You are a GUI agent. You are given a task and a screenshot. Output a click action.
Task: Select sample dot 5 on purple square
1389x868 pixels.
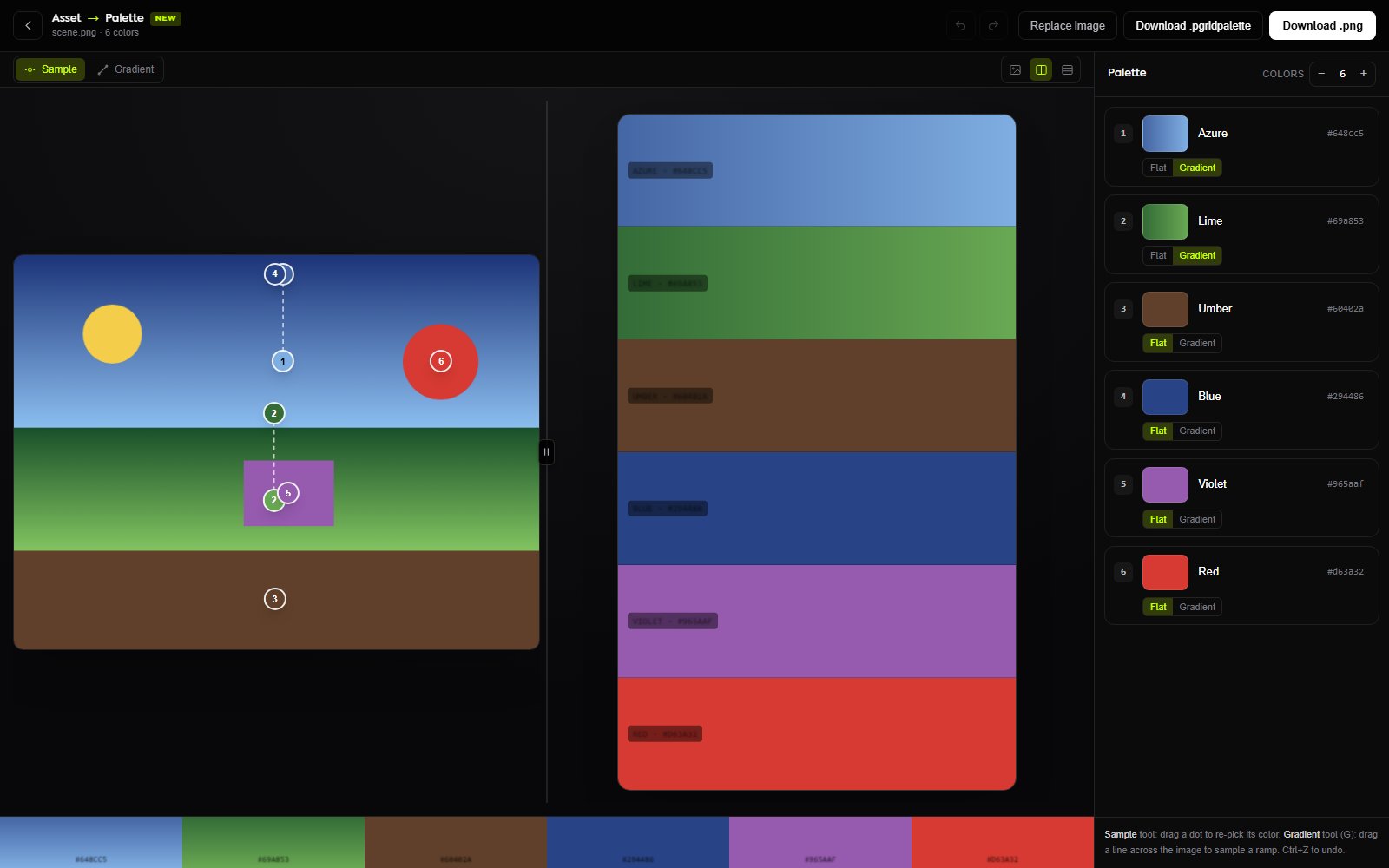[x=288, y=493]
